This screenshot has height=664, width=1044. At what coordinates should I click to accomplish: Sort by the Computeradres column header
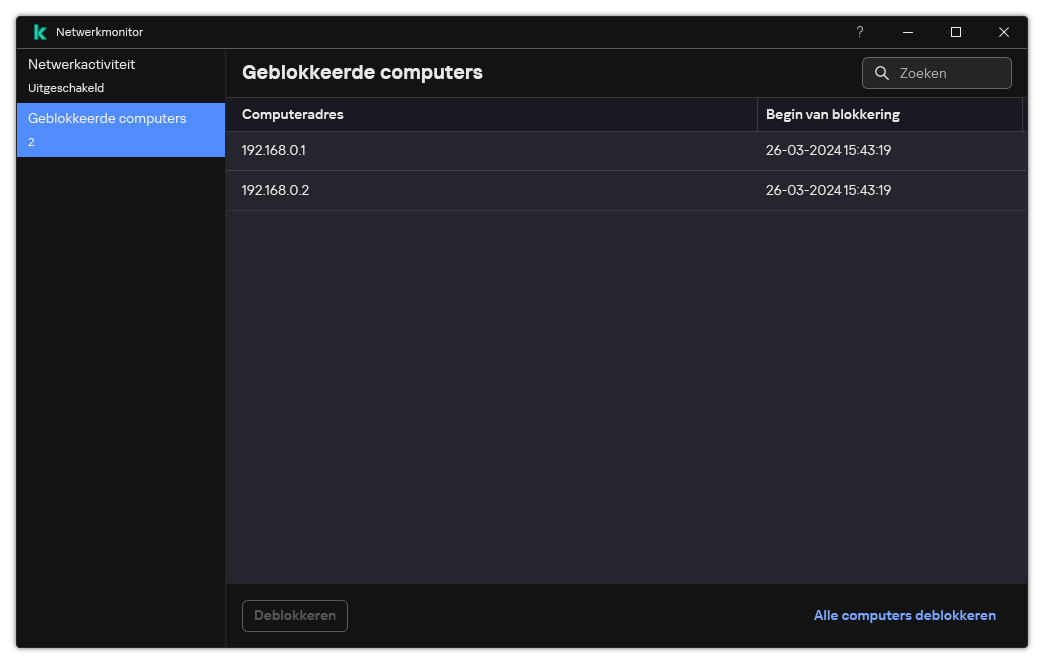[x=292, y=114]
